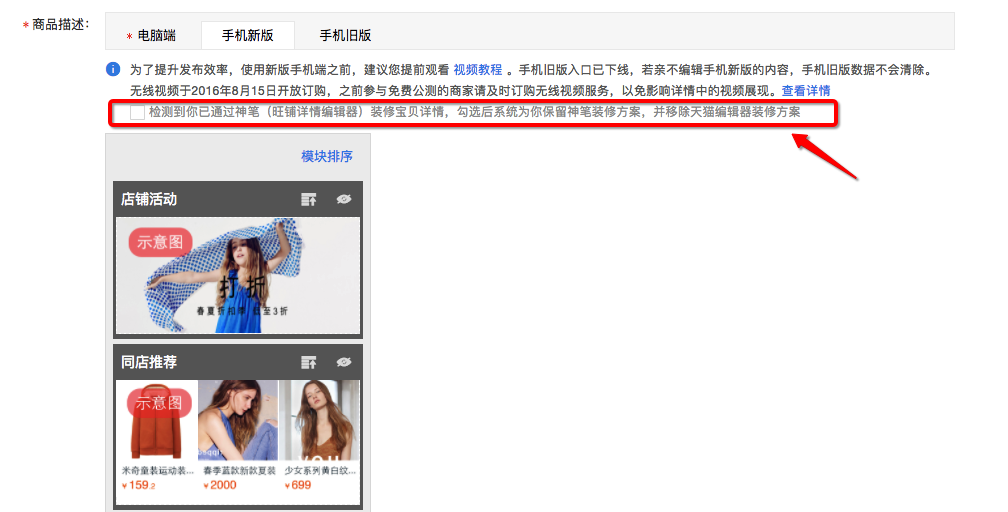Toggle visibility of the 同店推荐 module

coord(344,362)
